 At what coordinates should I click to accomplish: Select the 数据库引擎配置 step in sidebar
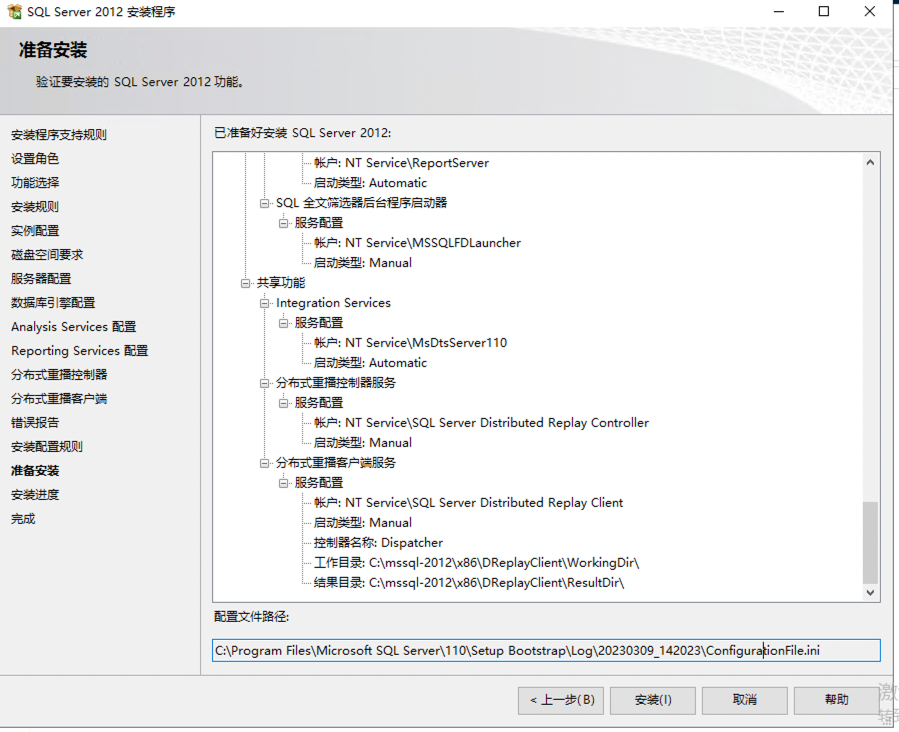click(x=53, y=303)
